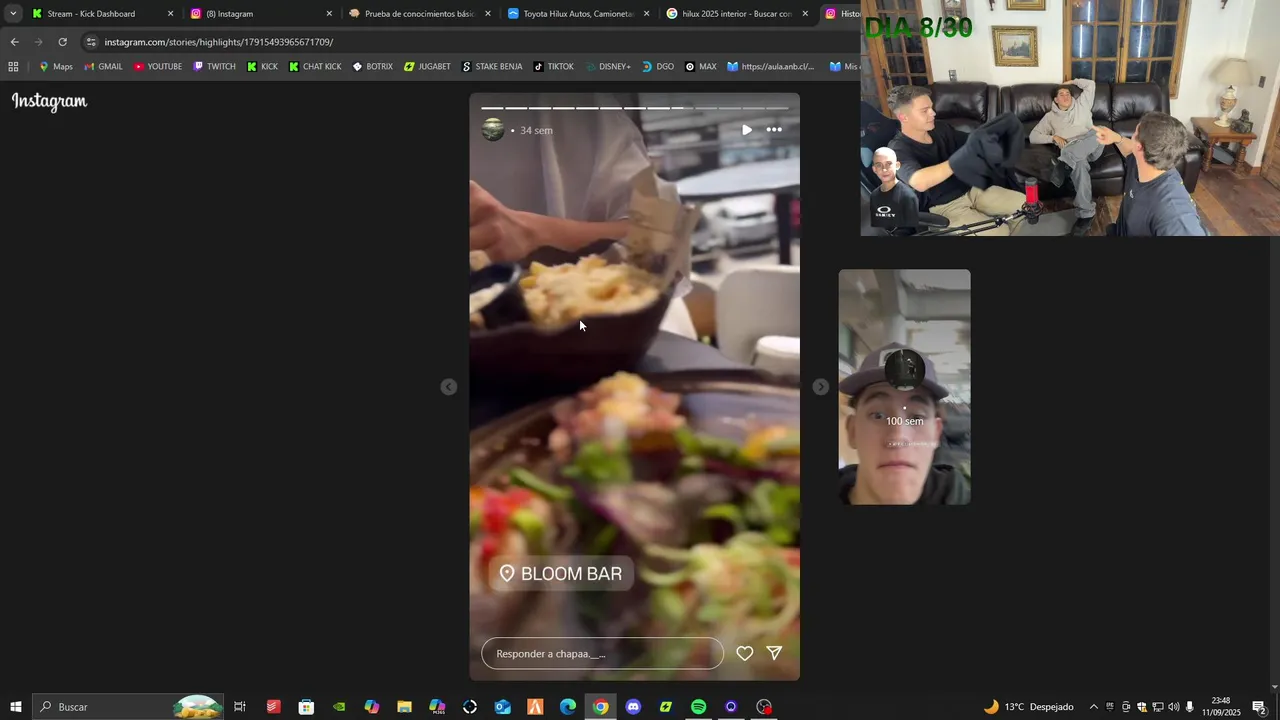Advance to next story with right arrow
The height and width of the screenshot is (720, 1280).
(x=820, y=387)
